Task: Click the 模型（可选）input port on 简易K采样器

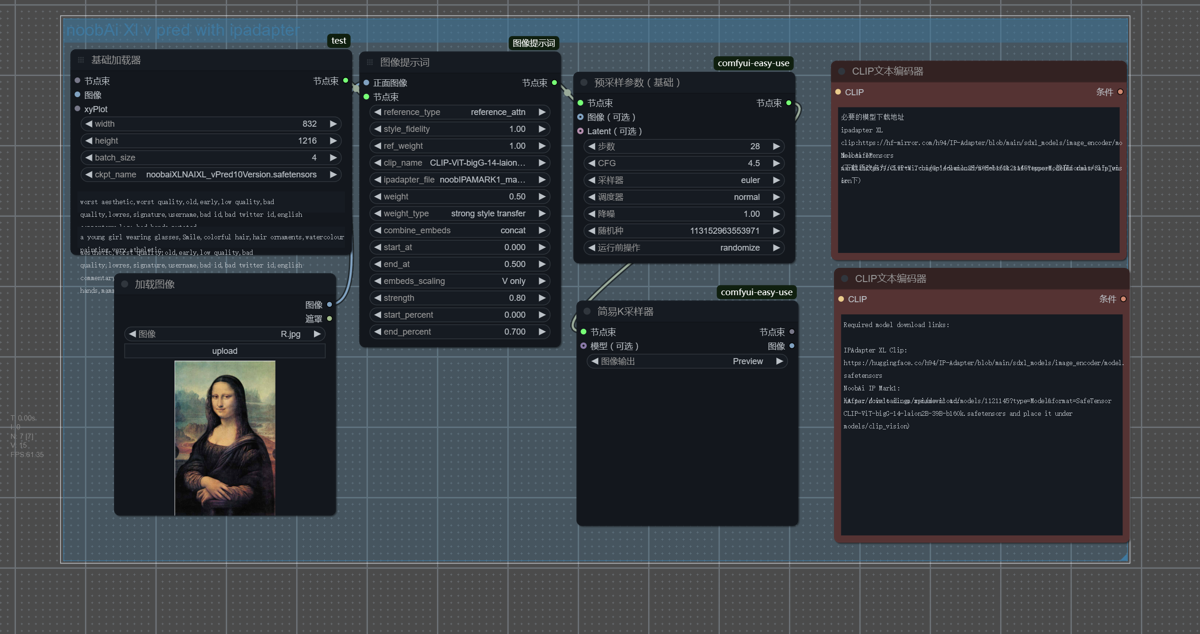Action: coord(584,346)
